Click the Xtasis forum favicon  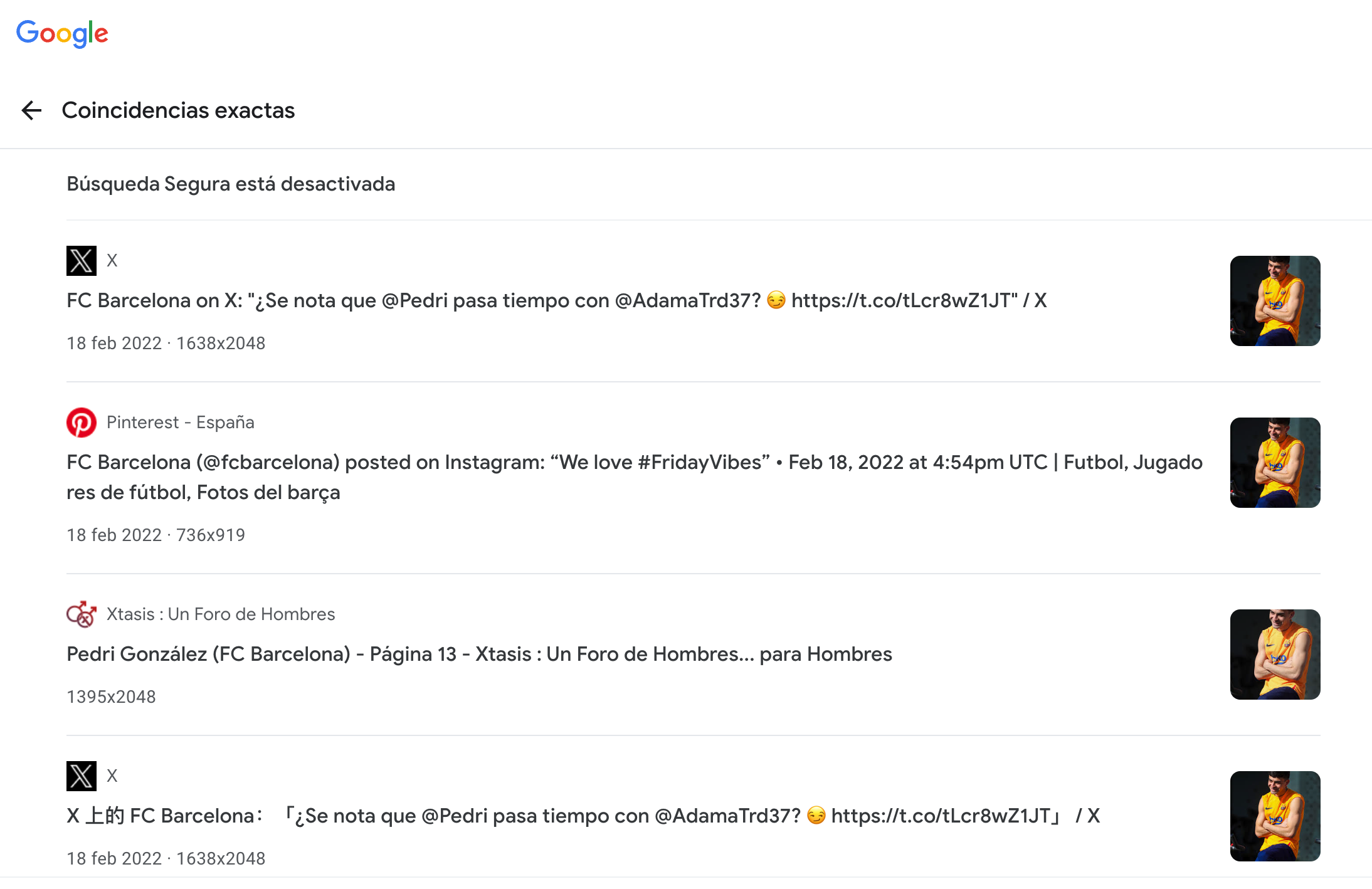(82, 614)
